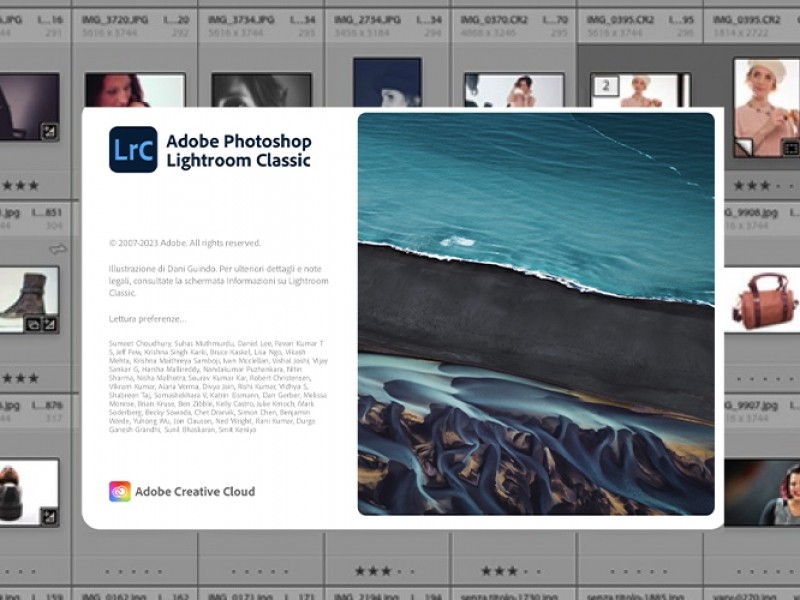
Task: Click the 'IMG_2734.JPG' file name
Action: tap(367, 20)
